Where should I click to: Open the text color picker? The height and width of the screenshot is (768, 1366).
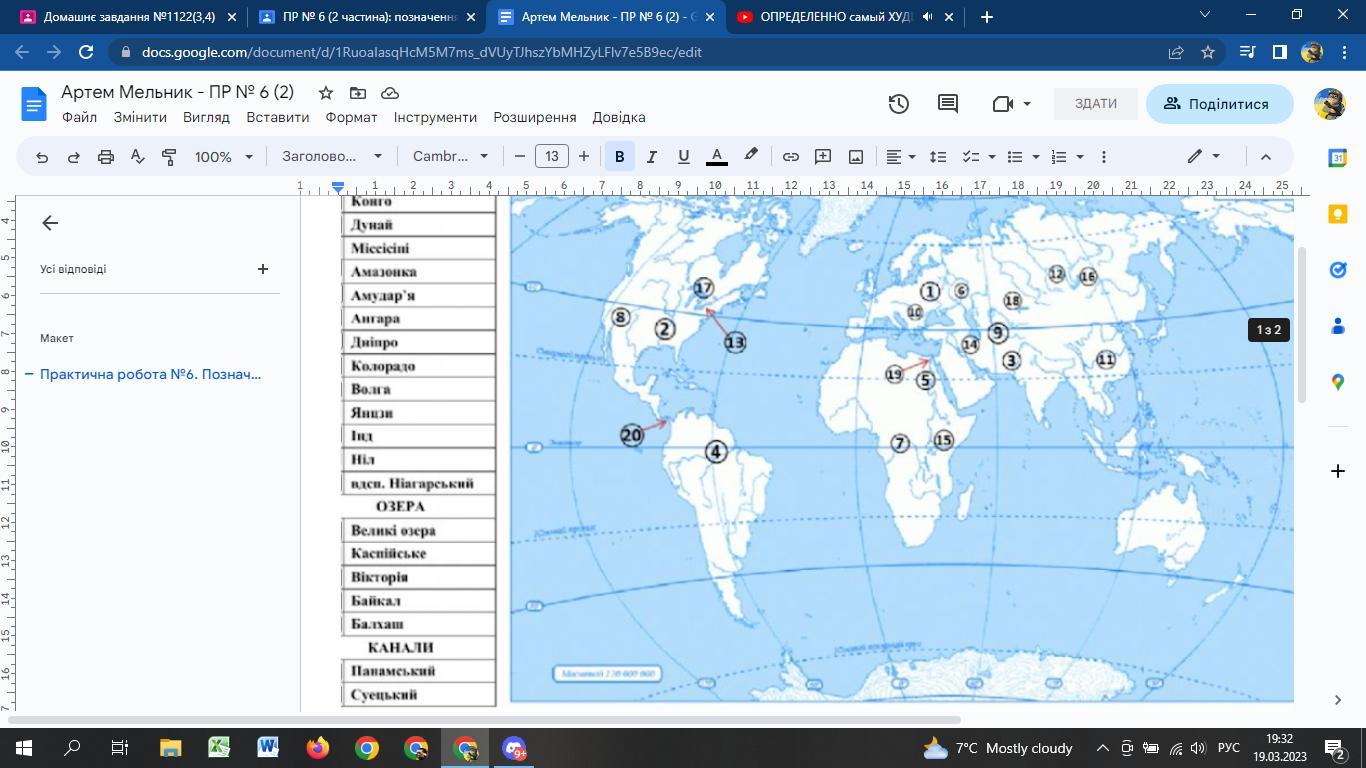pos(716,157)
